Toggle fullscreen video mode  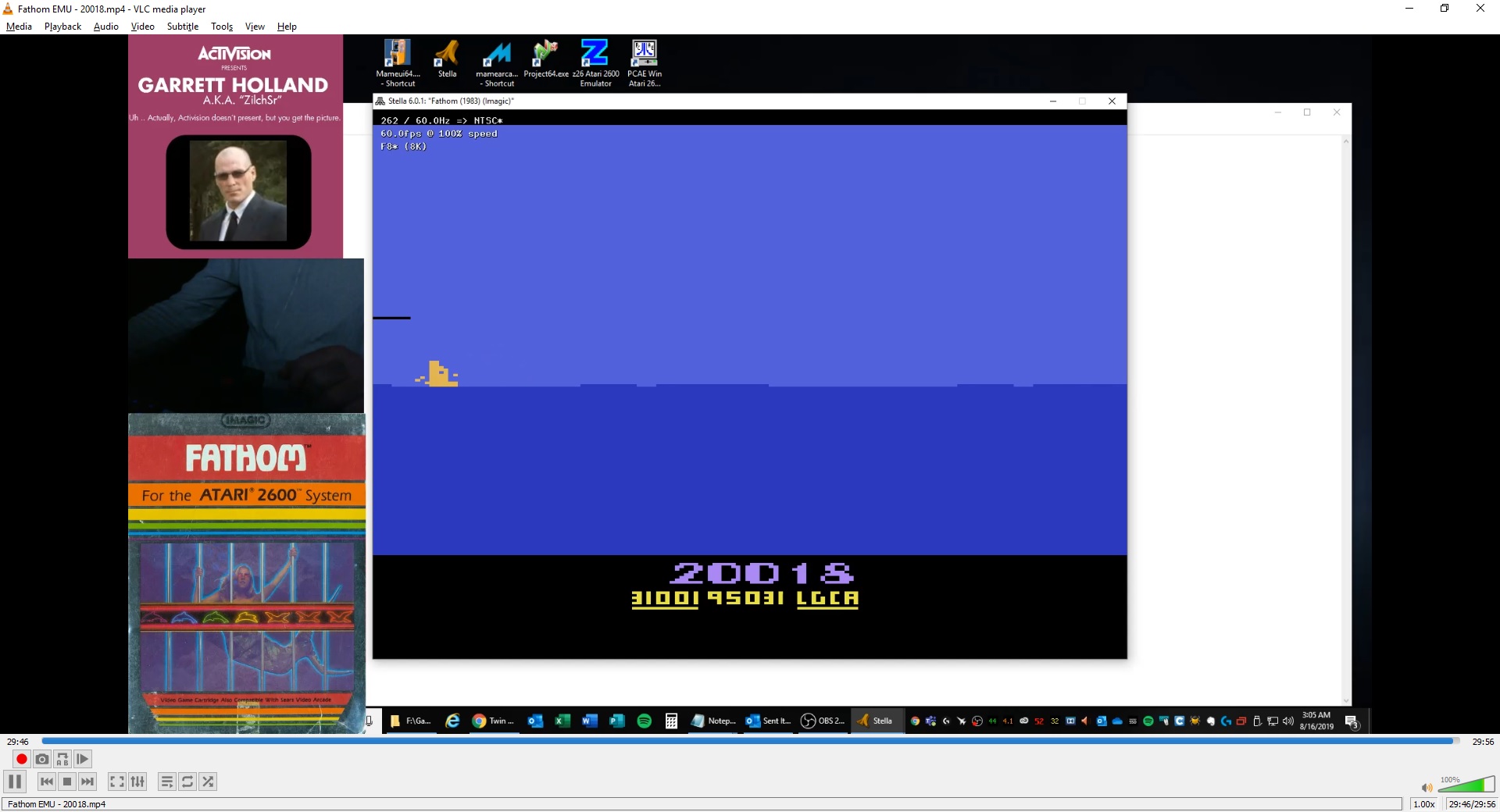117,782
